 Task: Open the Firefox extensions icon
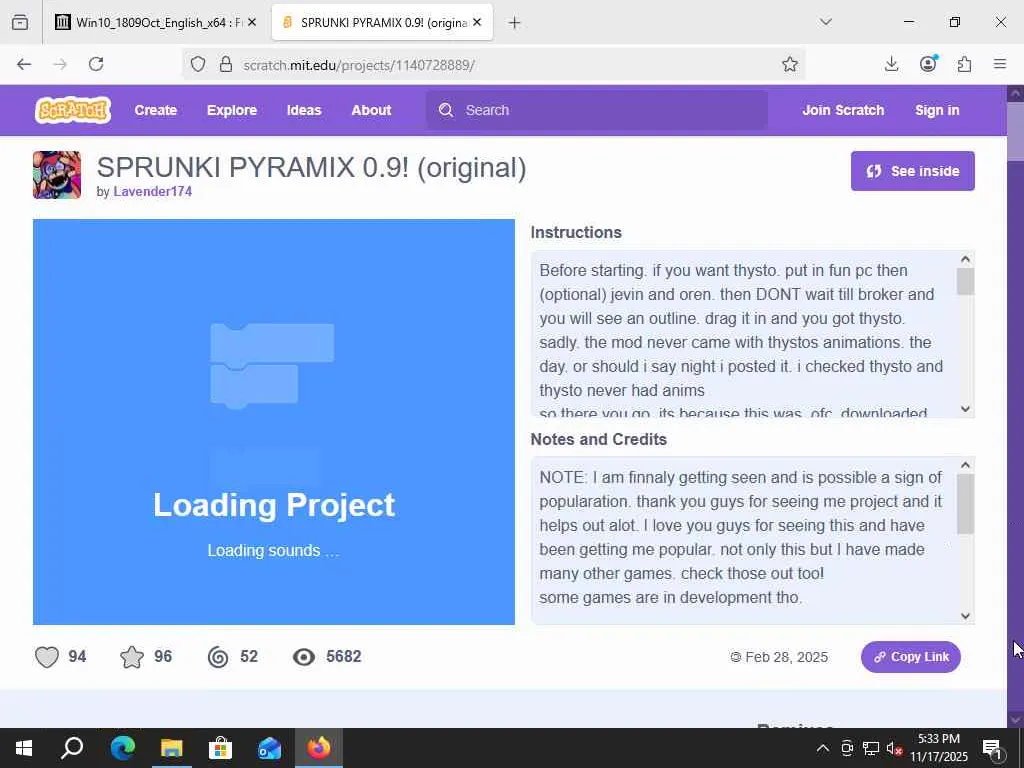coord(964,64)
